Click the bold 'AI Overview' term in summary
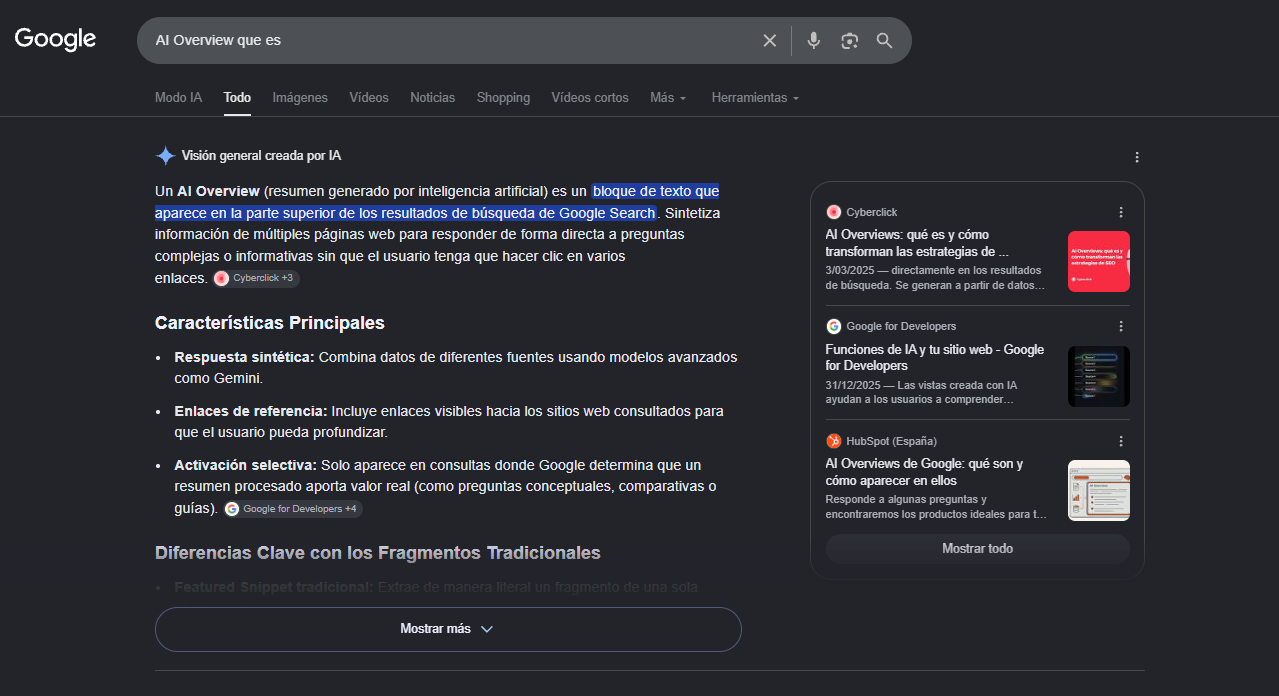Image resolution: width=1279 pixels, height=696 pixels. (x=218, y=191)
